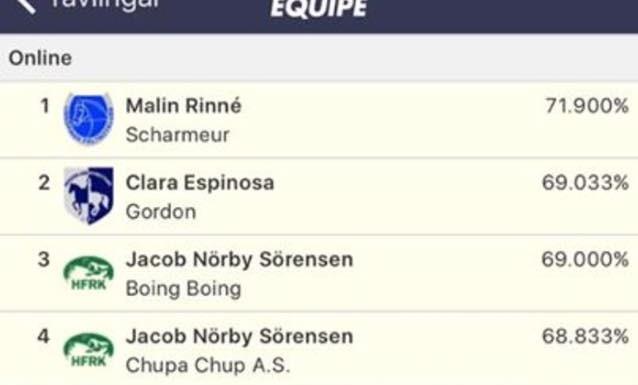Open fourth place Jacob Nörby Sörensen
Image resolution: width=638 pixels, height=385 pixels.
coord(239,336)
